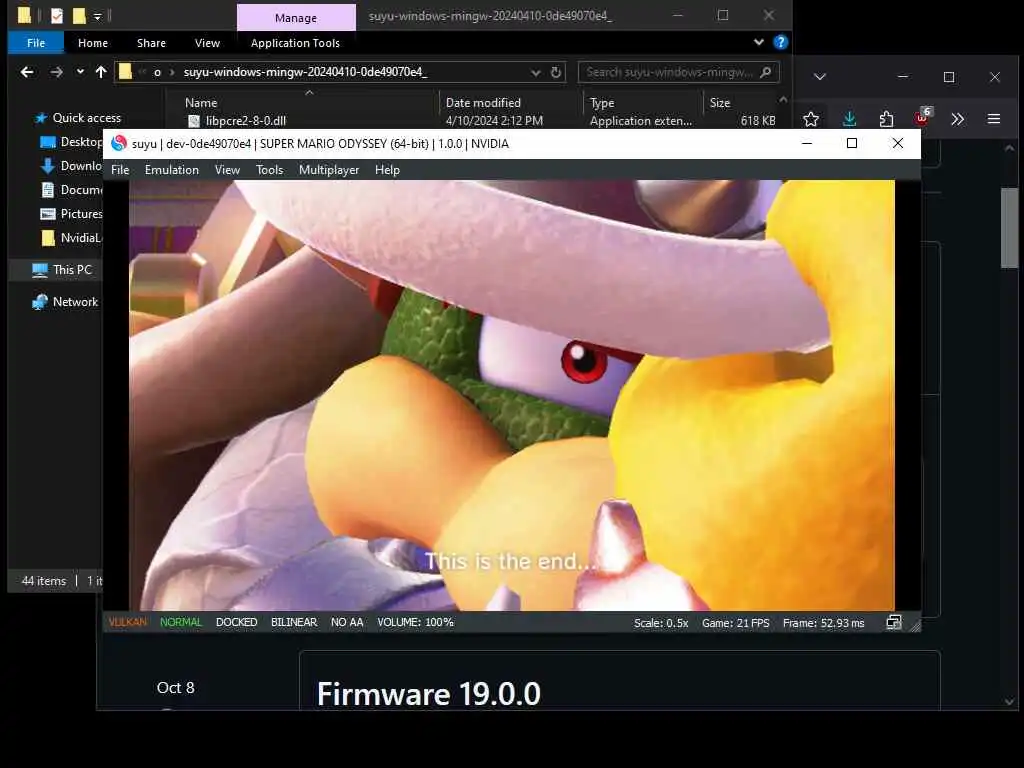Click the VOLUME: 100% status button
This screenshot has width=1024, height=768.
[x=415, y=622]
